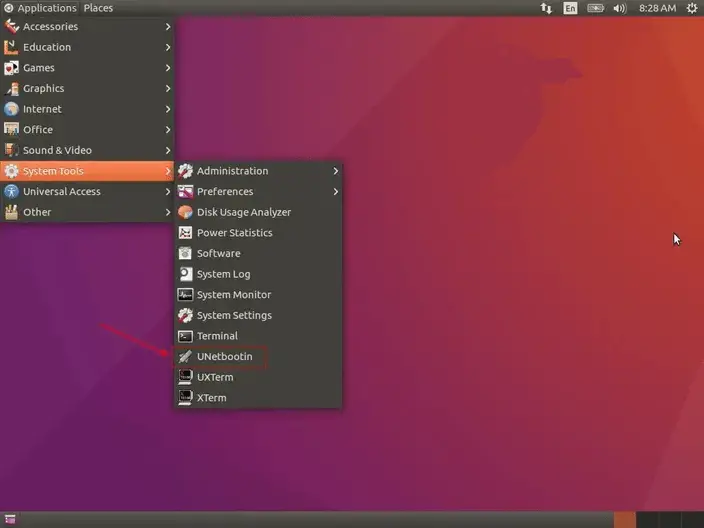
Task: Open the Places menu
Action: 98,8
